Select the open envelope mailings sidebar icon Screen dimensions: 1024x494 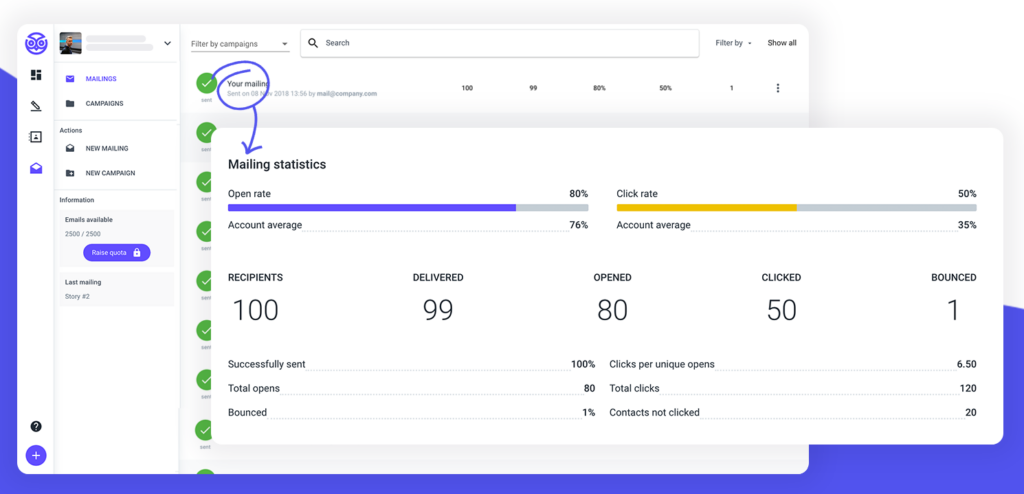point(36,168)
